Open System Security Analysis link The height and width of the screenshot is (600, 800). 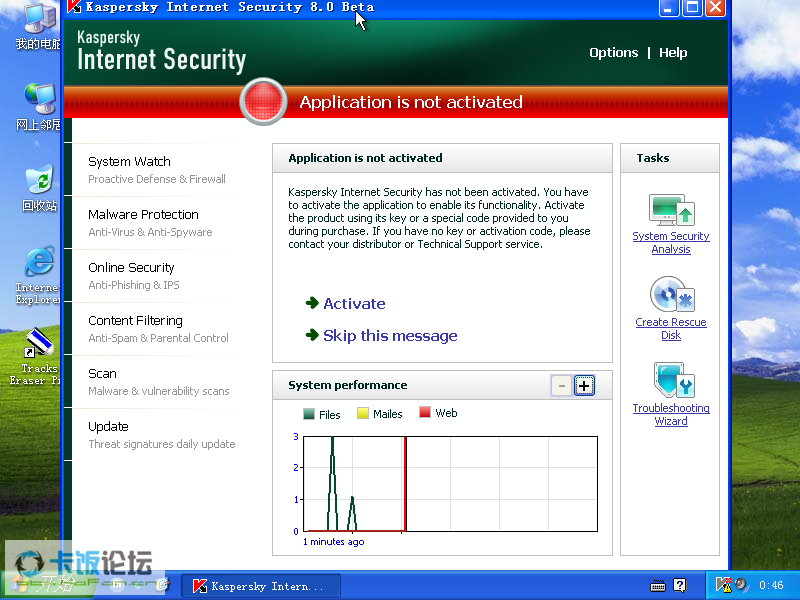671,242
